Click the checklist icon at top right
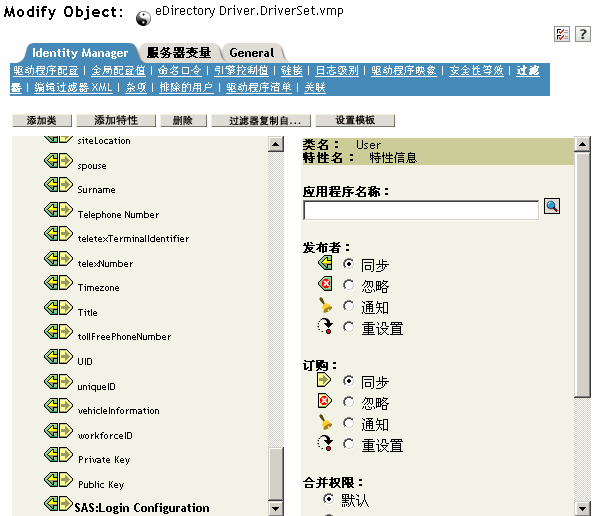Viewport: 594px width, 516px height. tap(561, 34)
